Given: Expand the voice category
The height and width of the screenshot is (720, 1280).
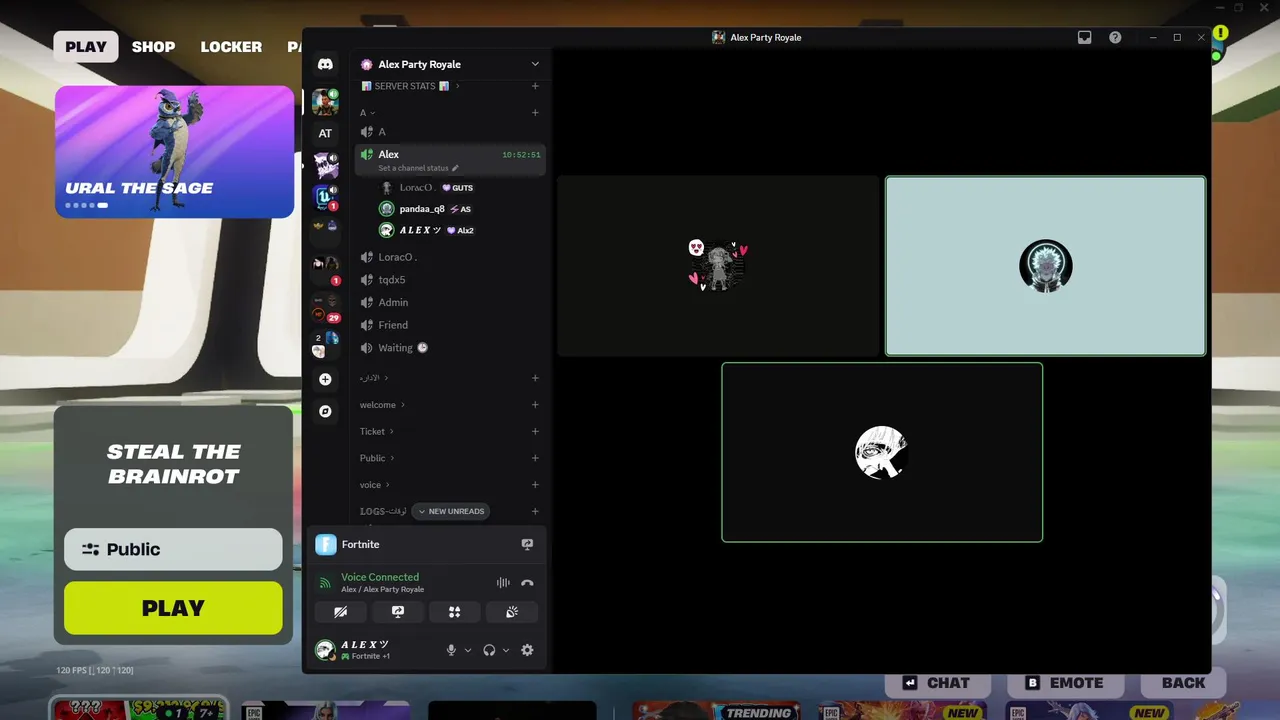Looking at the screenshot, I should point(374,485).
